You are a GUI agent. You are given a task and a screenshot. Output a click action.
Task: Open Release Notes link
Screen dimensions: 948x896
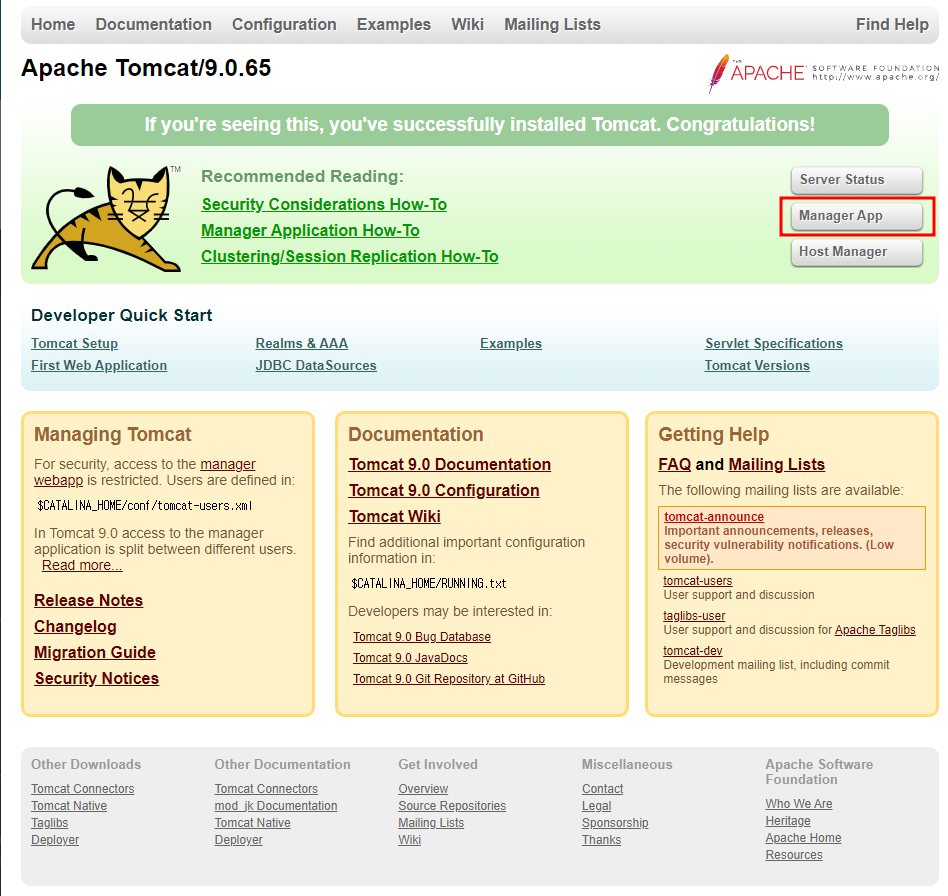tap(88, 600)
